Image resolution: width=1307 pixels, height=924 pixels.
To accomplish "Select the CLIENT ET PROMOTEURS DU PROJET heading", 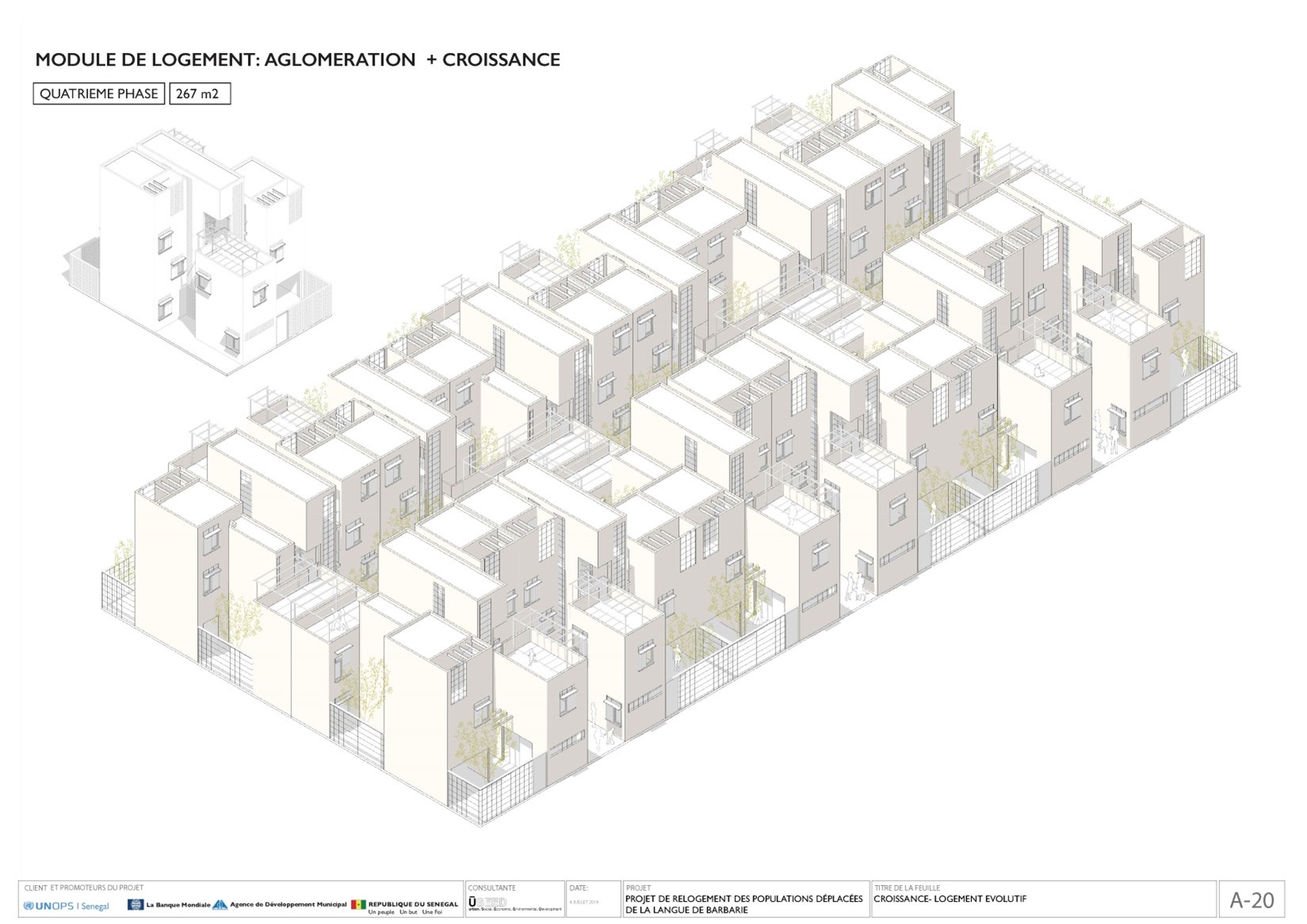I will pos(84,888).
